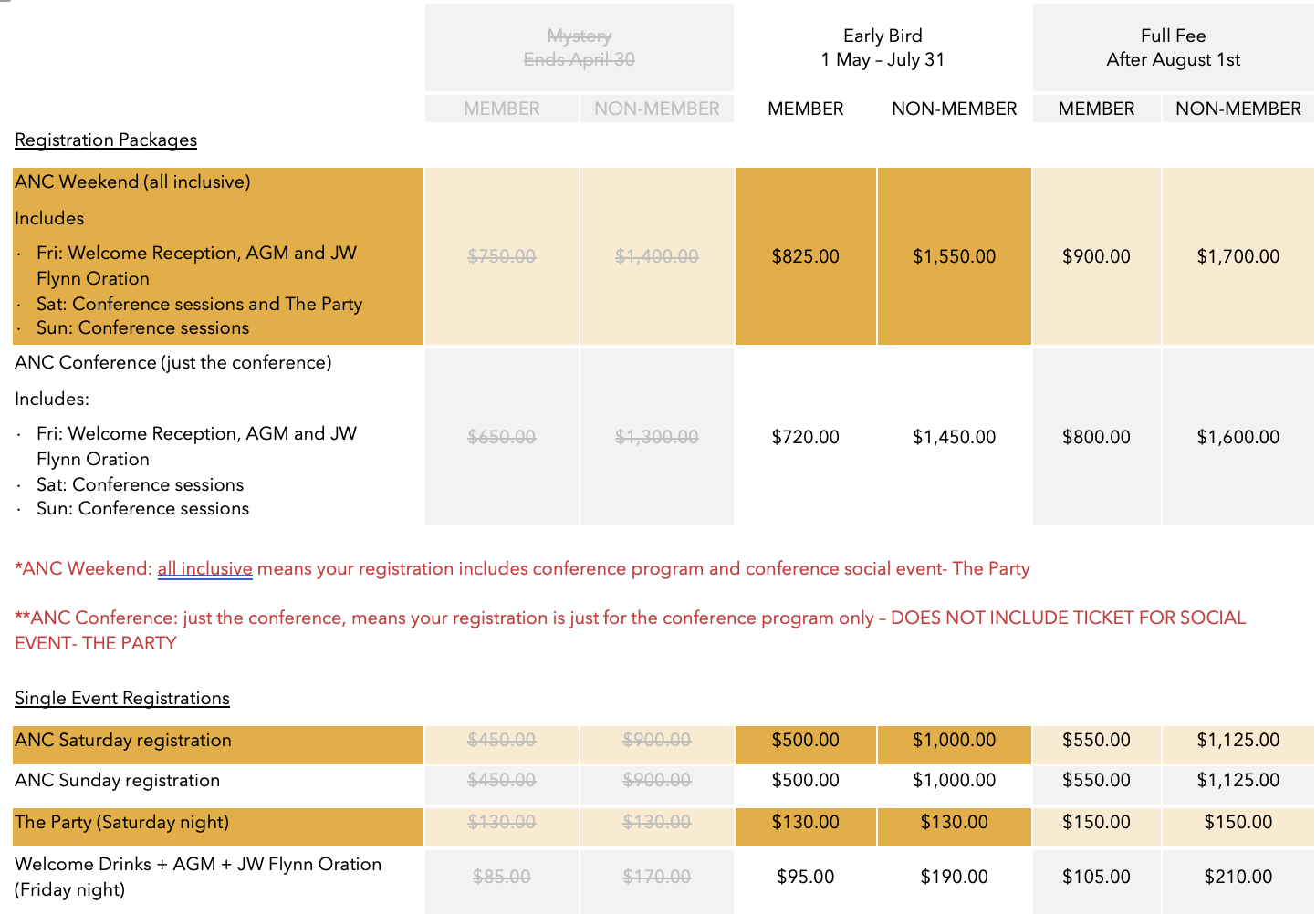Image resolution: width=1316 pixels, height=914 pixels.
Task: Click the 'ANC Sunday registration' row label
Action: point(118,781)
